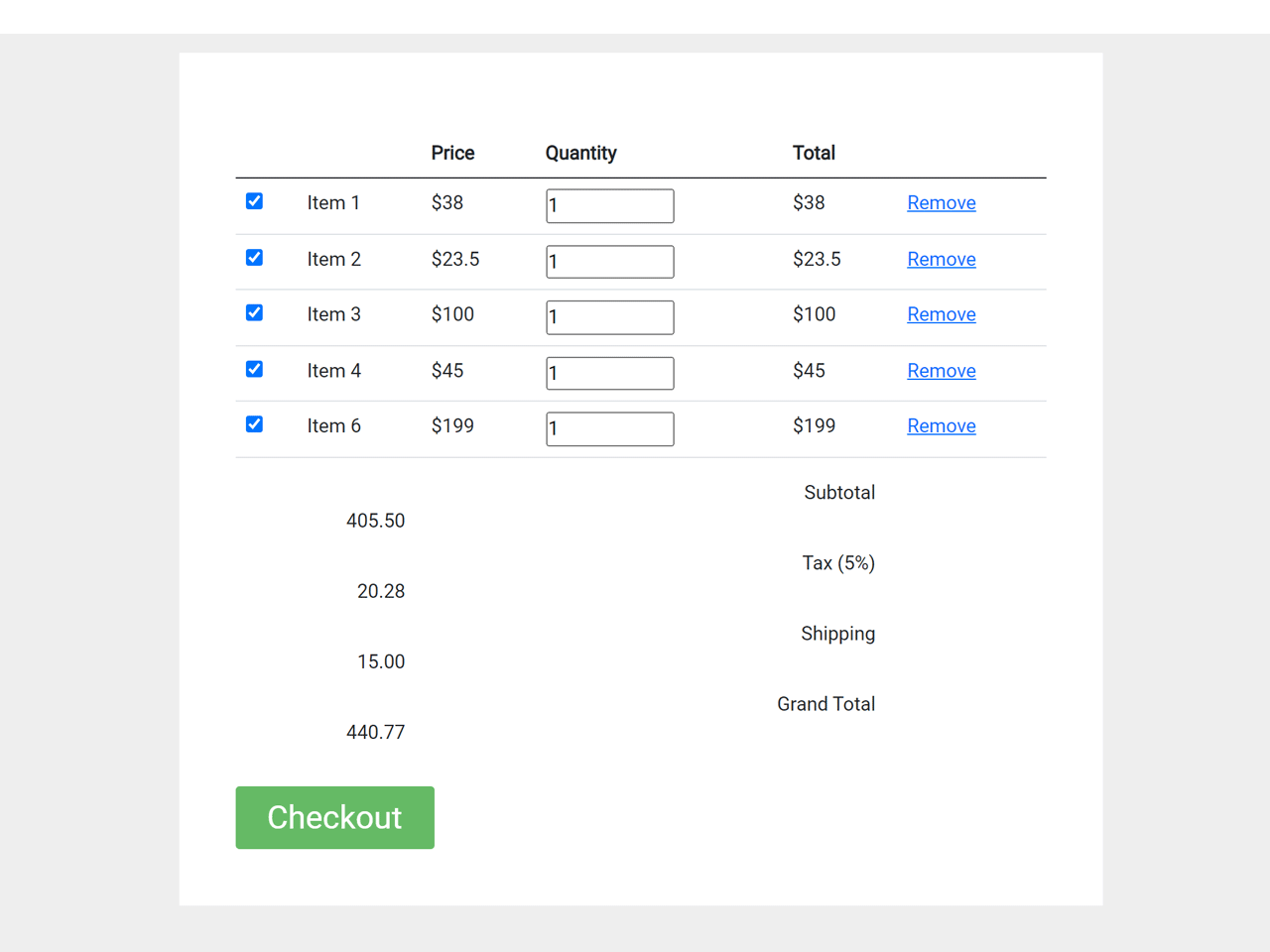The height and width of the screenshot is (952, 1270).
Task: Delete Item 3 using its Remove link
Action: 941,314
